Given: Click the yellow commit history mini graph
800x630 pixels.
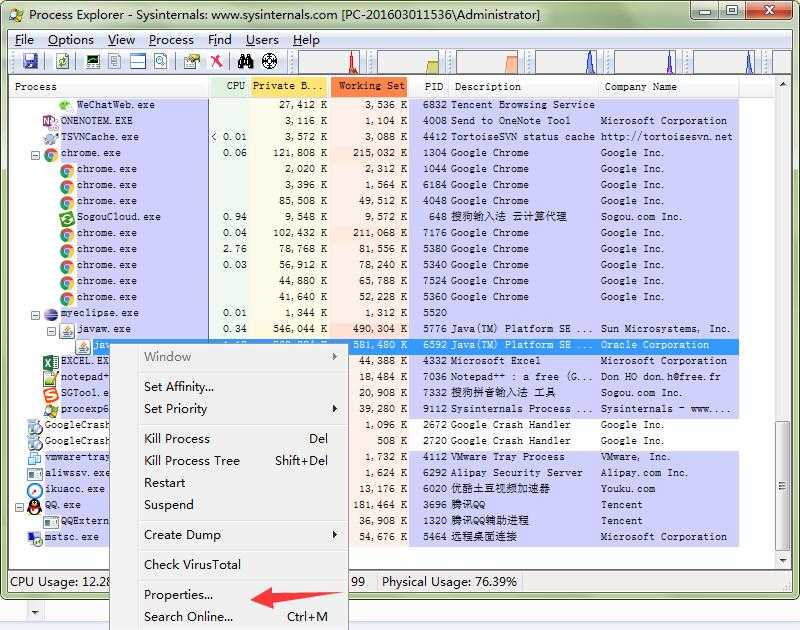Looking at the screenshot, I should [x=408, y=62].
